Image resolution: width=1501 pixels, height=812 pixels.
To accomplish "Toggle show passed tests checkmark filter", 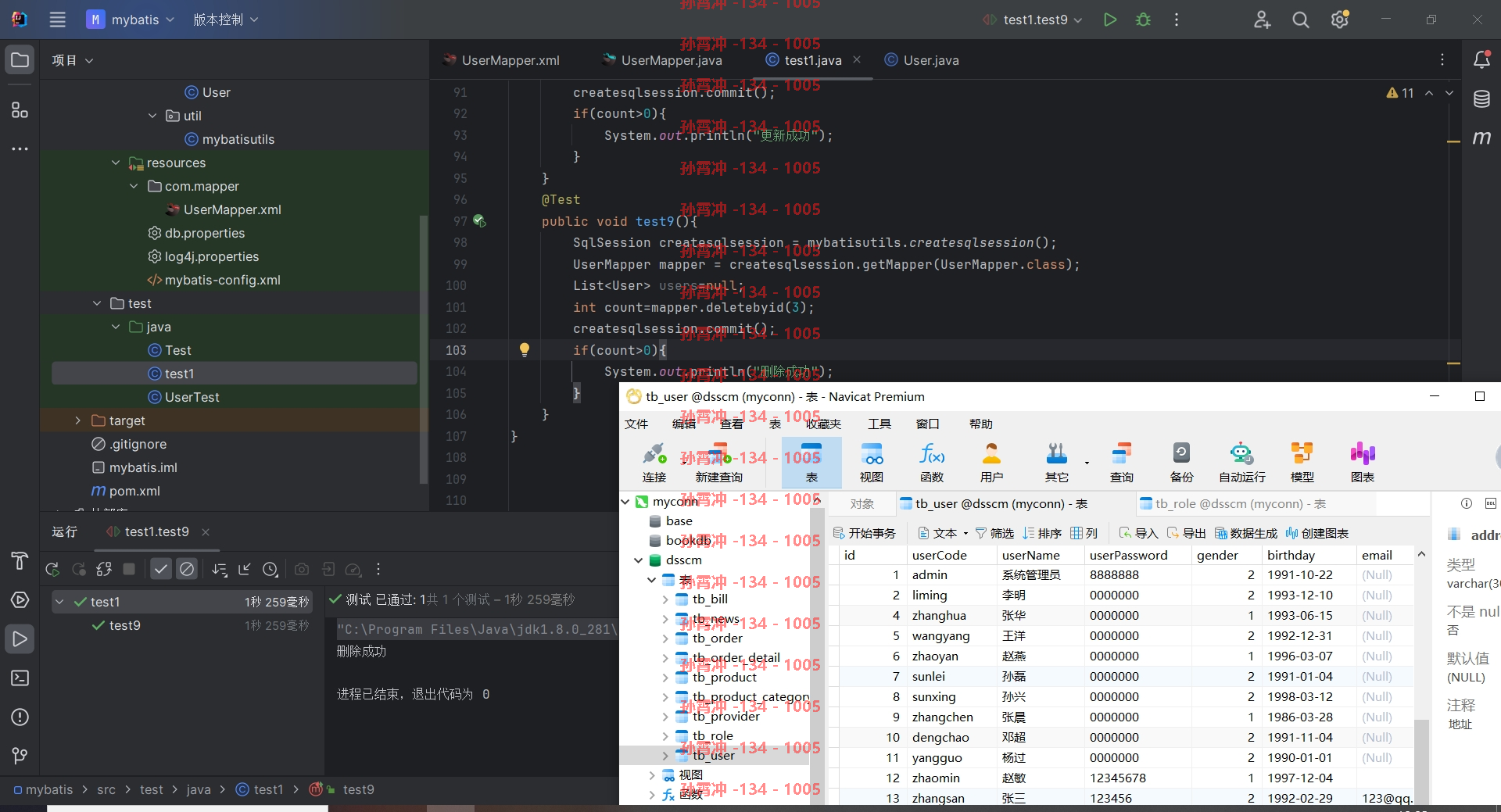I will click(161, 570).
